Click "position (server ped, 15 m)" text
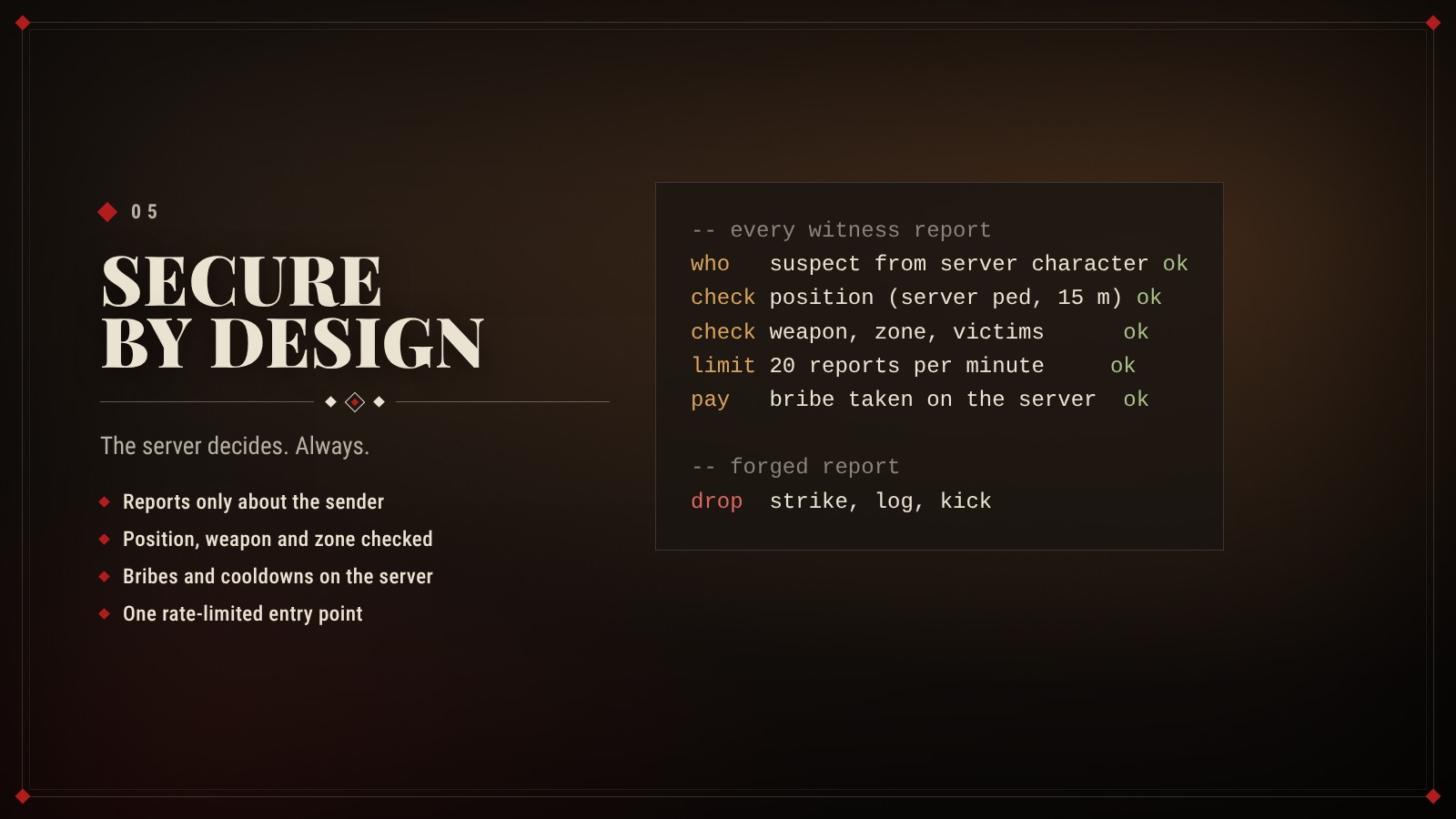 [x=945, y=298]
